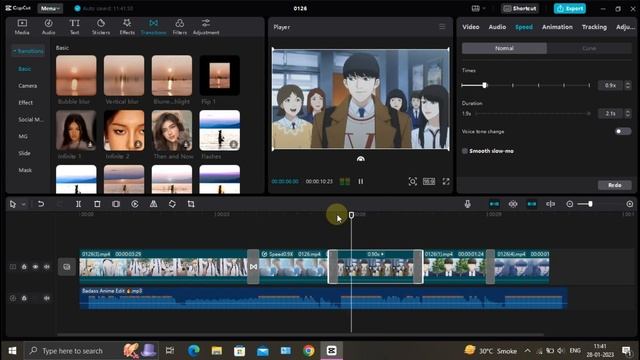This screenshot has height=360, width=640.
Task: Open Chrome from the taskbar
Action: point(309,351)
